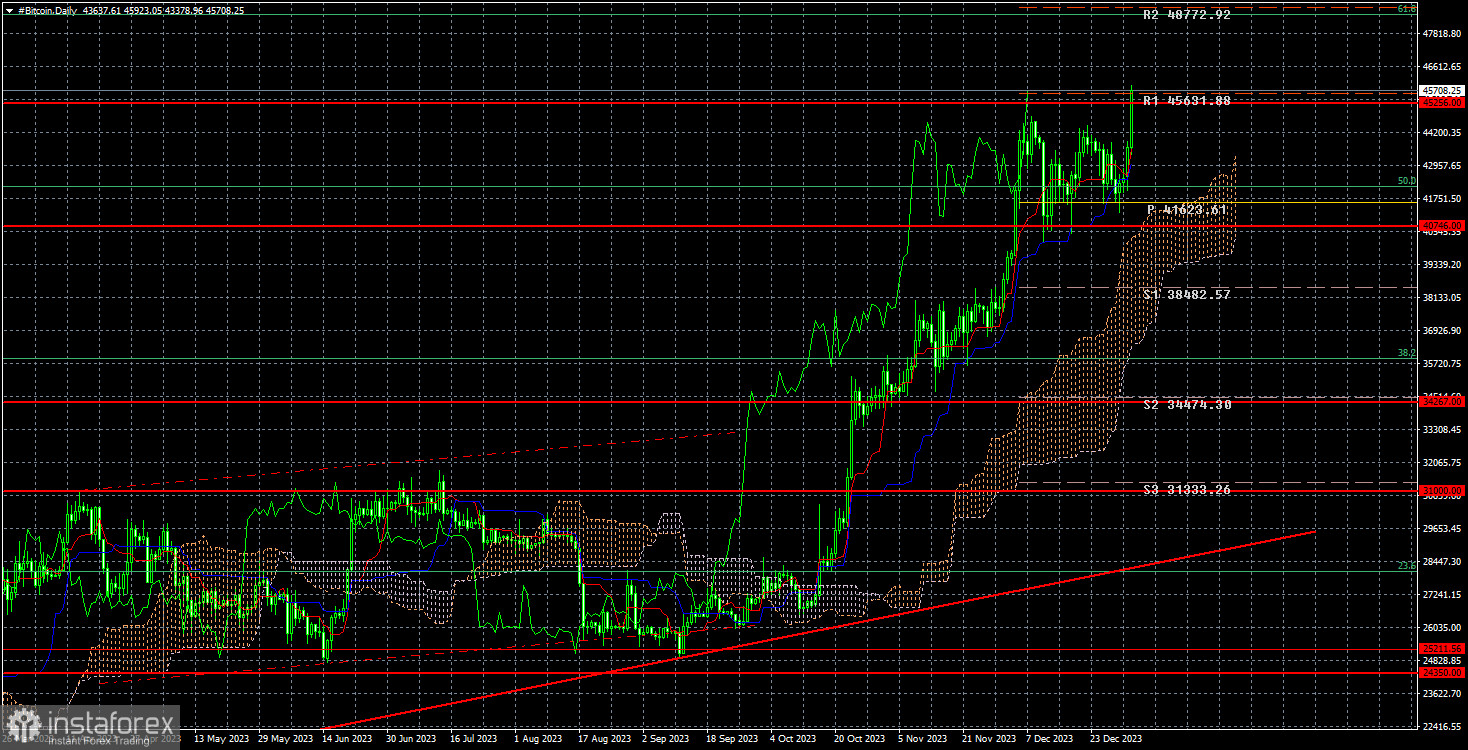Viewport: 1468px width, 750px height.
Task: Click the 7 Dec 2023 date label
Action: pos(1050,739)
